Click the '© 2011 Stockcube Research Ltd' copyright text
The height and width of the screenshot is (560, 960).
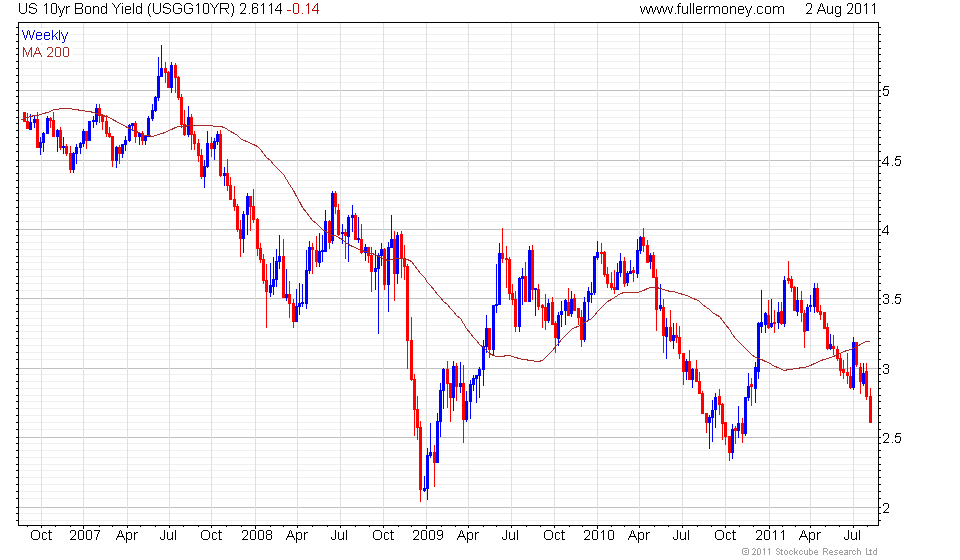(809, 552)
